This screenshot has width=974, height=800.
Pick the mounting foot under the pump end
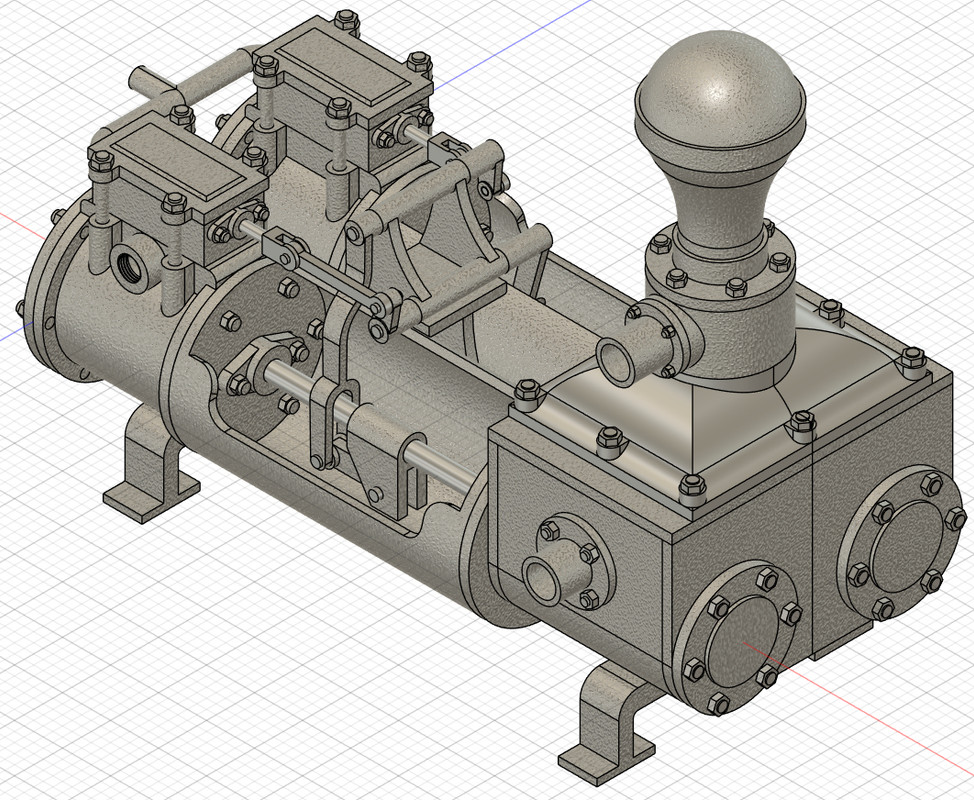click(609, 724)
